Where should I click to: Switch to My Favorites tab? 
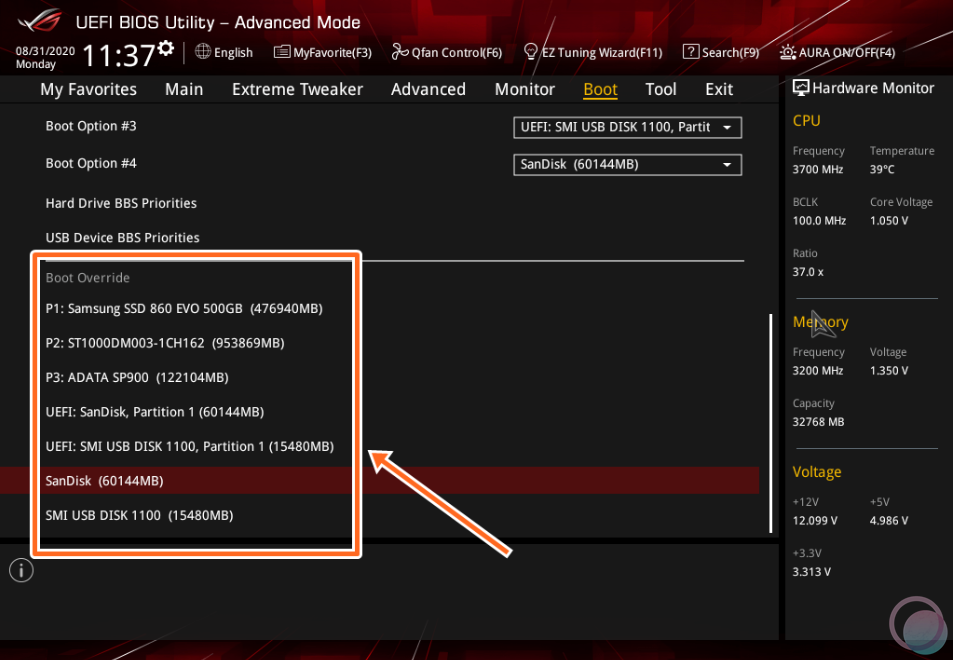coord(89,89)
